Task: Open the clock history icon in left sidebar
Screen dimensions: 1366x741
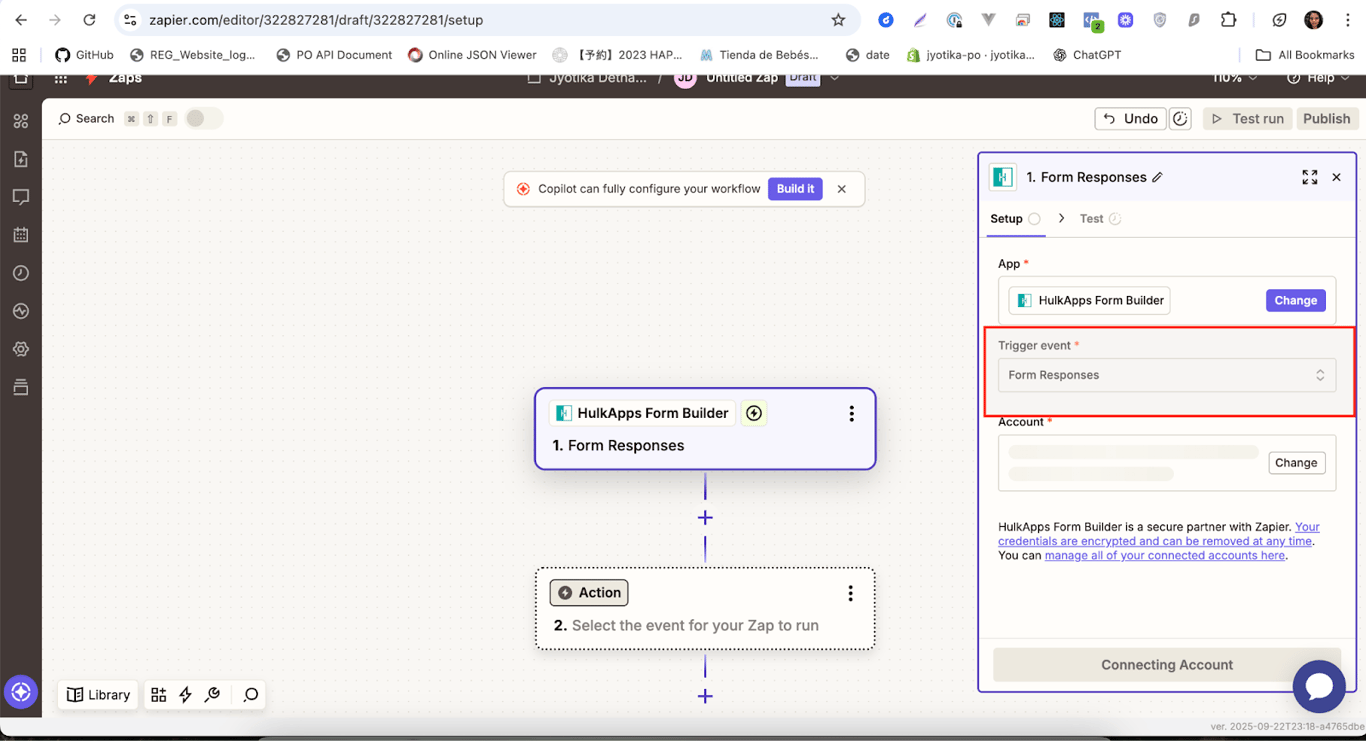Action: (x=21, y=273)
